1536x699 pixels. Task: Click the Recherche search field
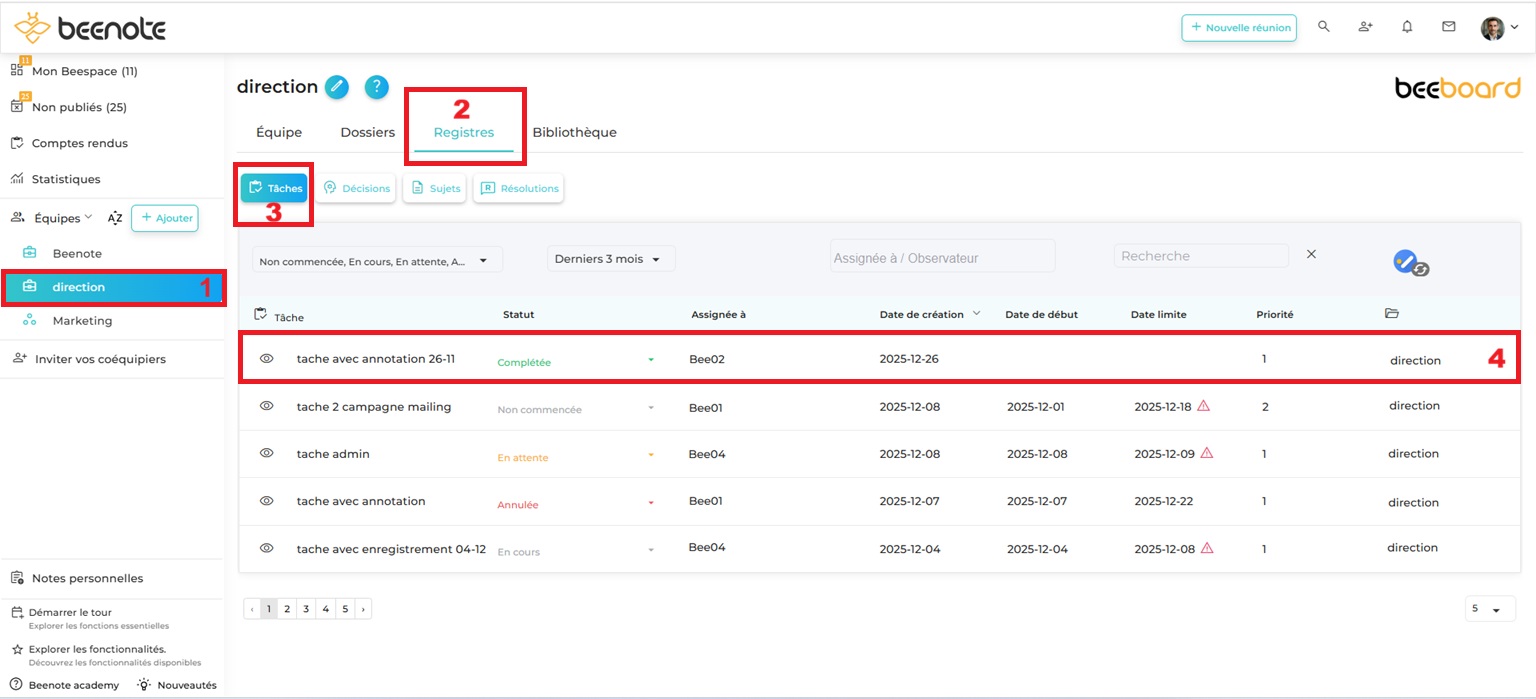click(x=1200, y=256)
